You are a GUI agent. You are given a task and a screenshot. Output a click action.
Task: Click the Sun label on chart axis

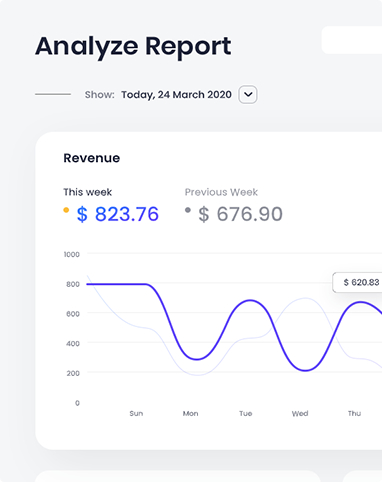(136, 413)
